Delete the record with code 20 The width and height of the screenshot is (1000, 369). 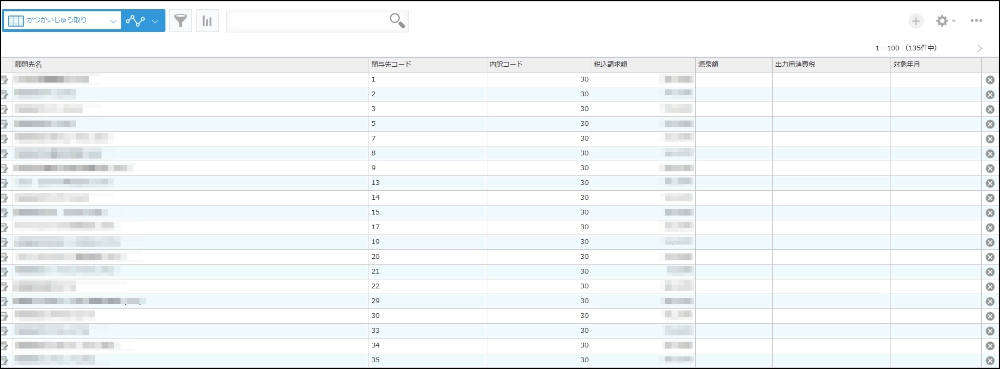(990, 257)
